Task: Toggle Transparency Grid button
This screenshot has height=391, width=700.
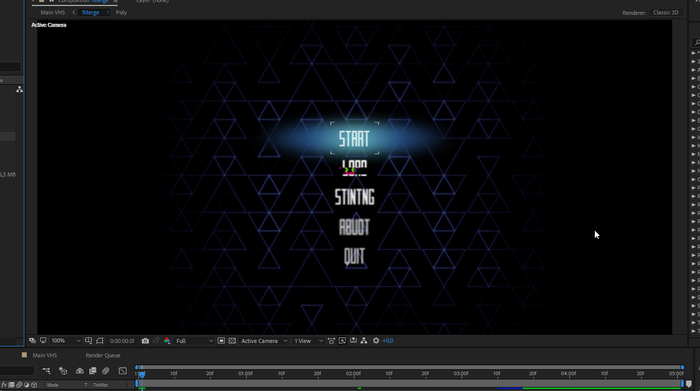Action: click(x=232, y=341)
